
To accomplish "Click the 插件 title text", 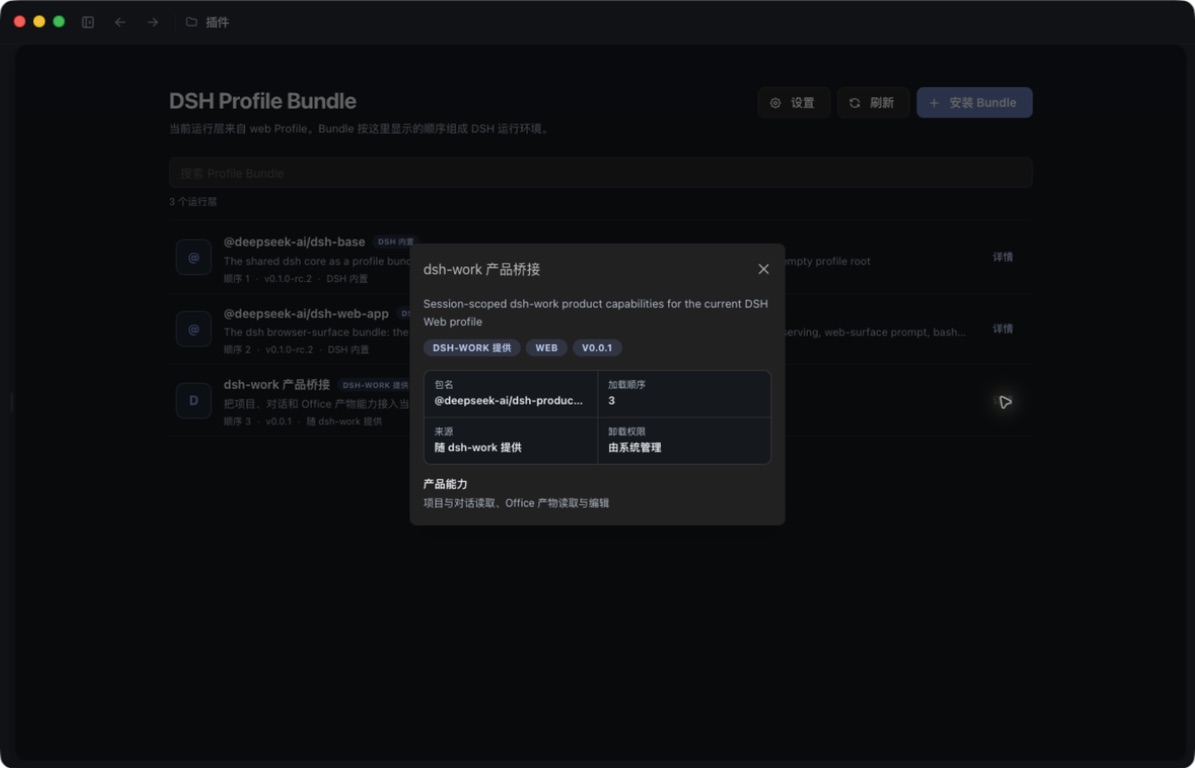I will coord(217,22).
